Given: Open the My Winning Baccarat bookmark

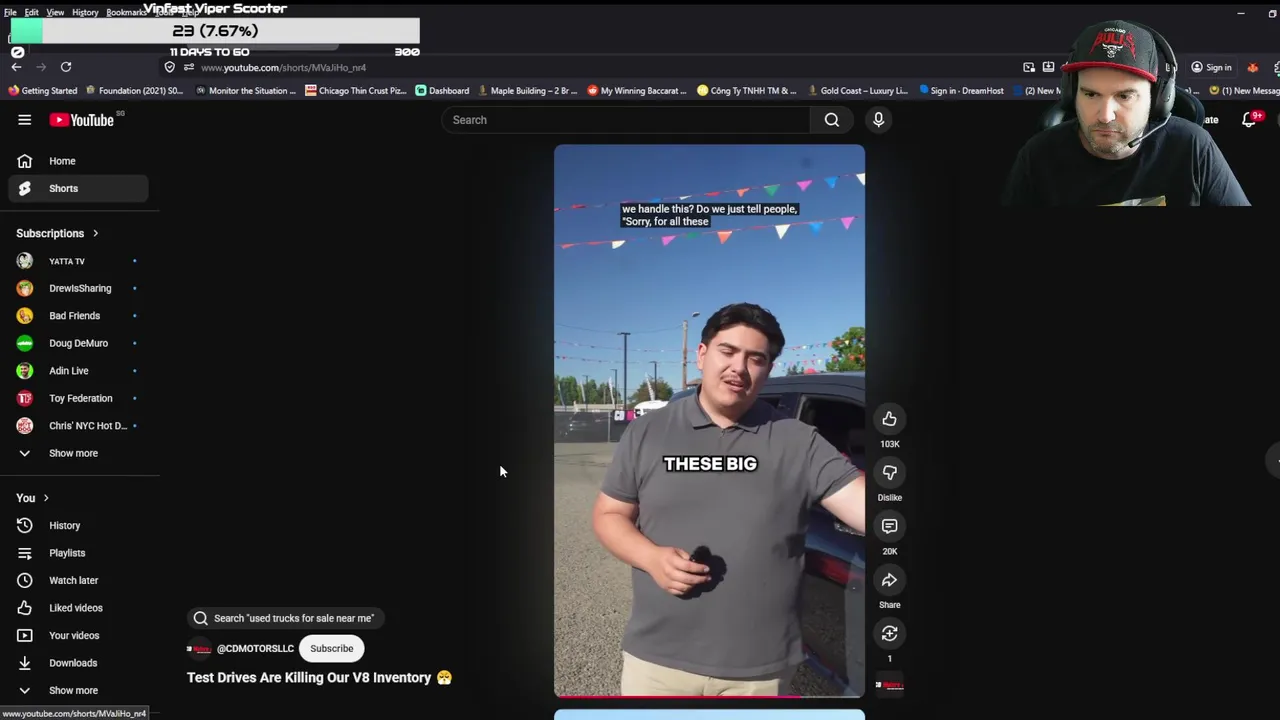Looking at the screenshot, I should tap(637, 90).
